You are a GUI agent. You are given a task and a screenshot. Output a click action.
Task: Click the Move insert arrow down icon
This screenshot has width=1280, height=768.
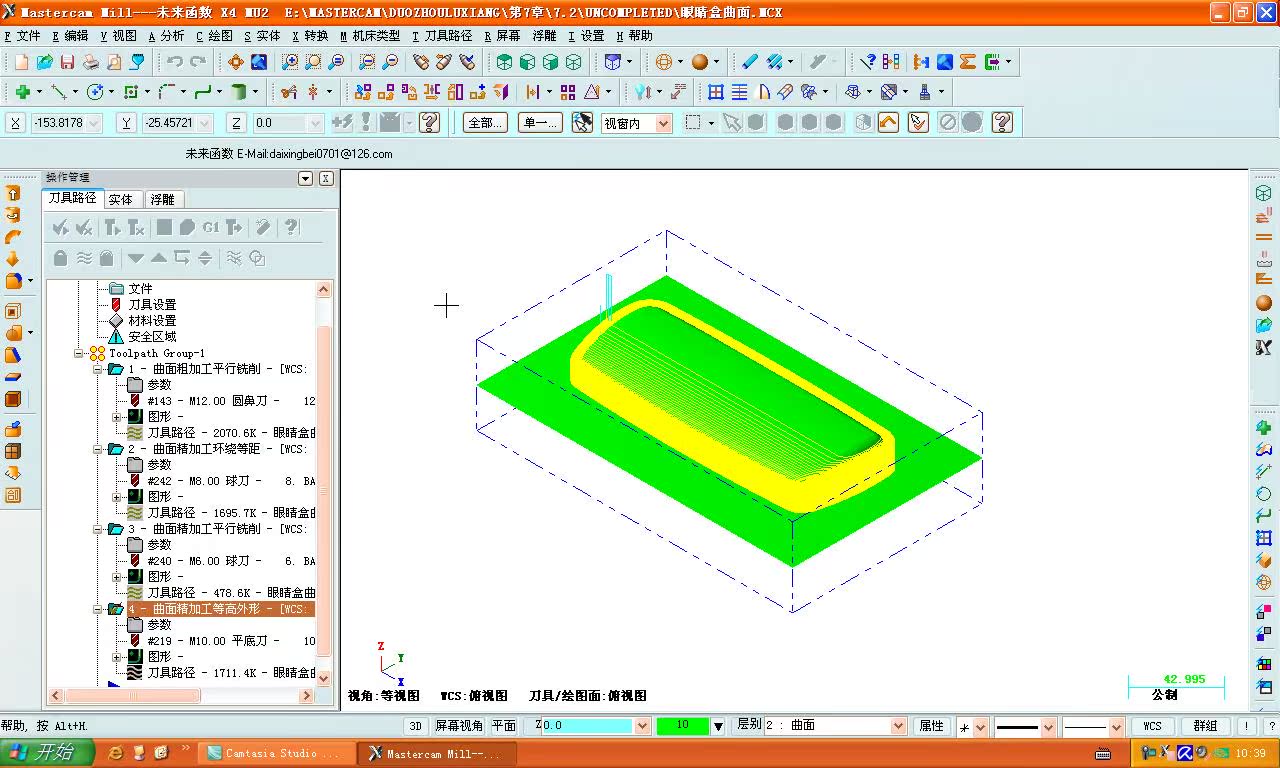click(136, 258)
